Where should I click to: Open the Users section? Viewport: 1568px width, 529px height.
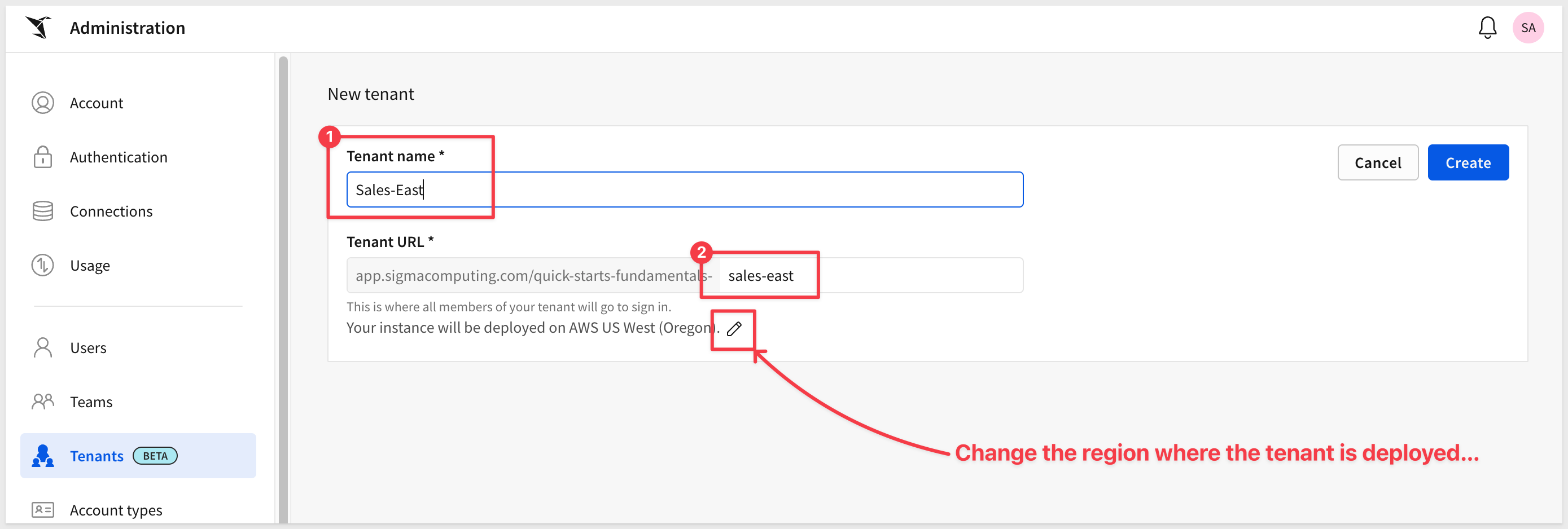(x=88, y=348)
